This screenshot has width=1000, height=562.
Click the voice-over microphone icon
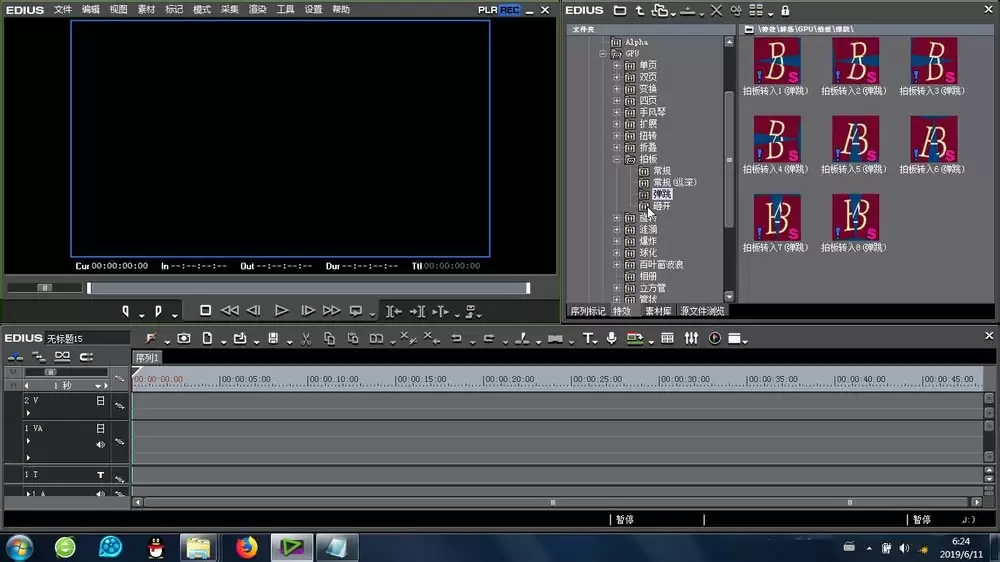pyautogui.click(x=611, y=339)
